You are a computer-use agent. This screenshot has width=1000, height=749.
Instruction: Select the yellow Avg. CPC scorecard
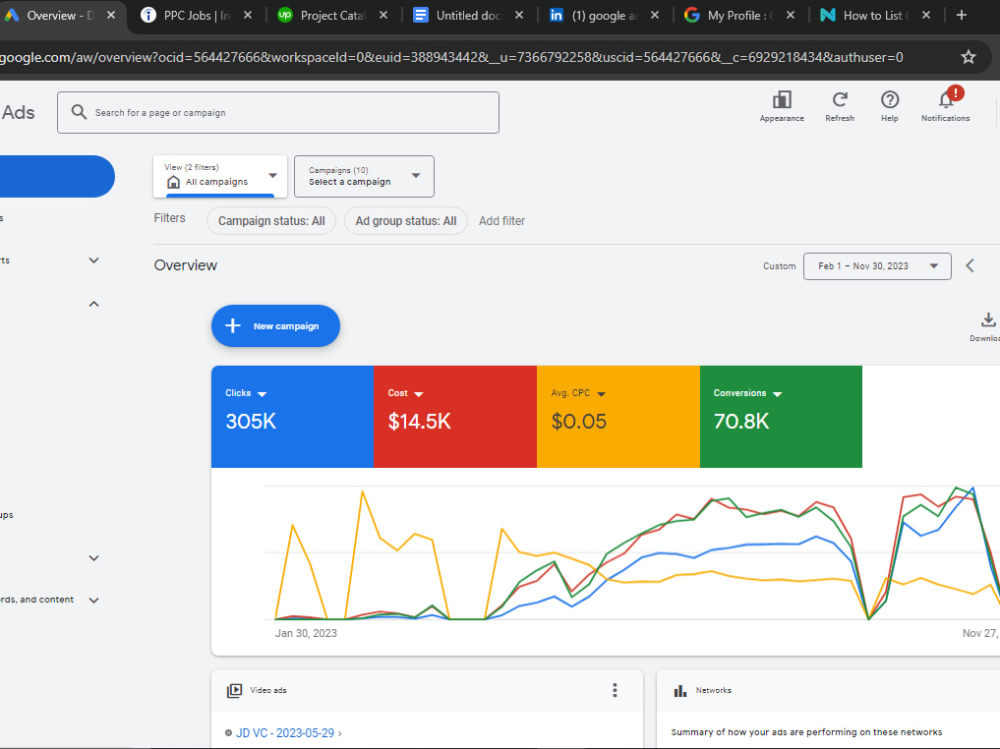(619, 417)
